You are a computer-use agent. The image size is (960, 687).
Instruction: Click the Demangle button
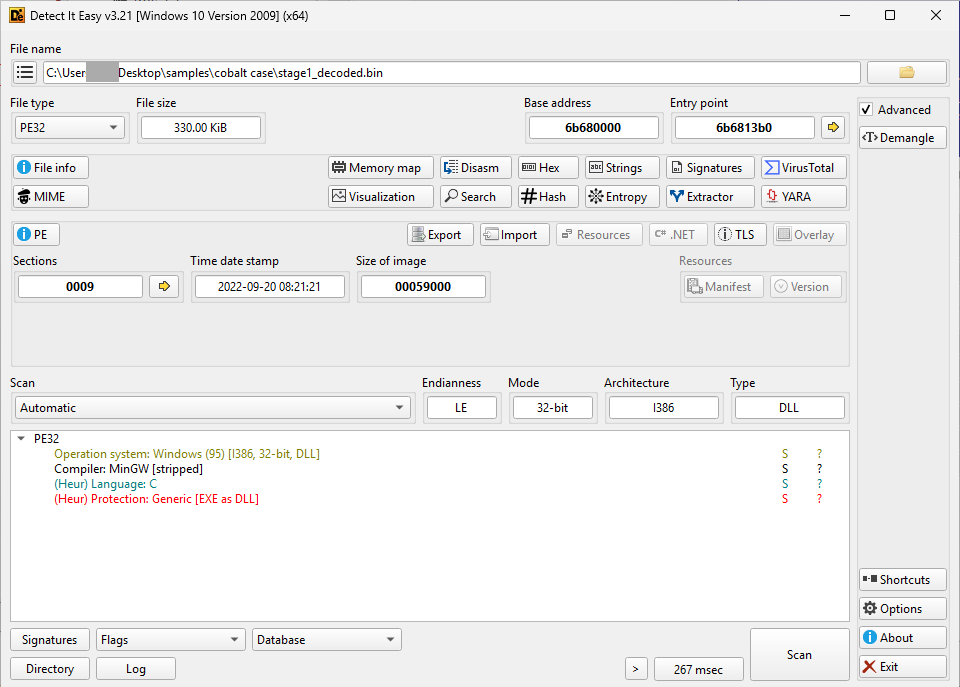coord(902,138)
